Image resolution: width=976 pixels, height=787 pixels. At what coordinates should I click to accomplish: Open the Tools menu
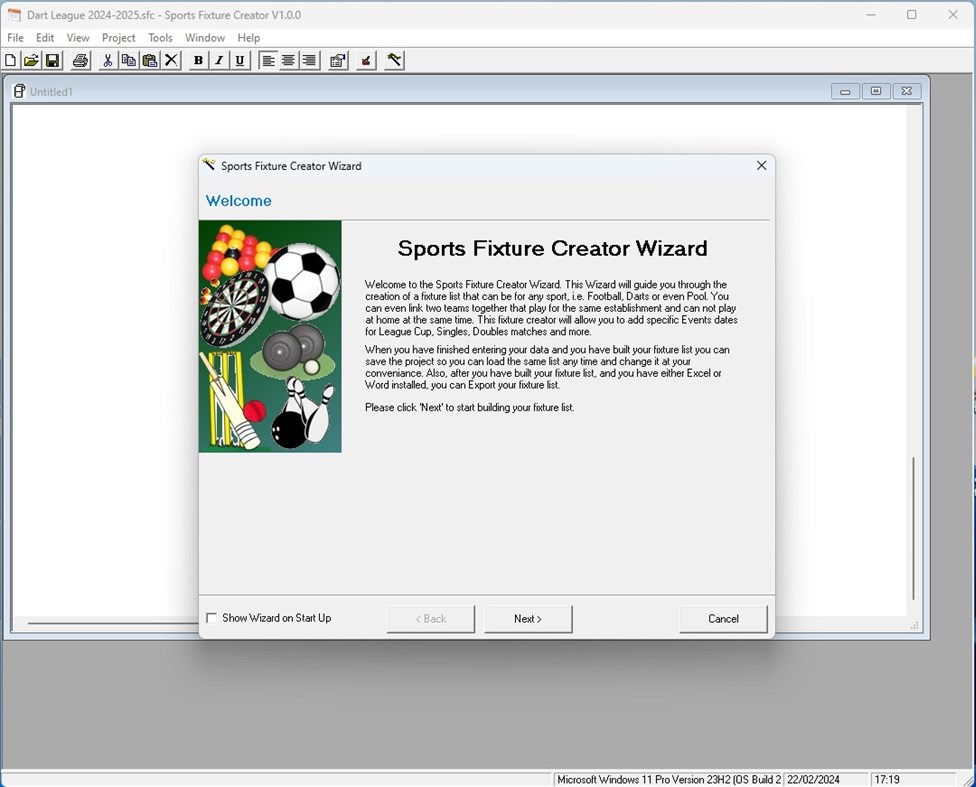[160, 37]
